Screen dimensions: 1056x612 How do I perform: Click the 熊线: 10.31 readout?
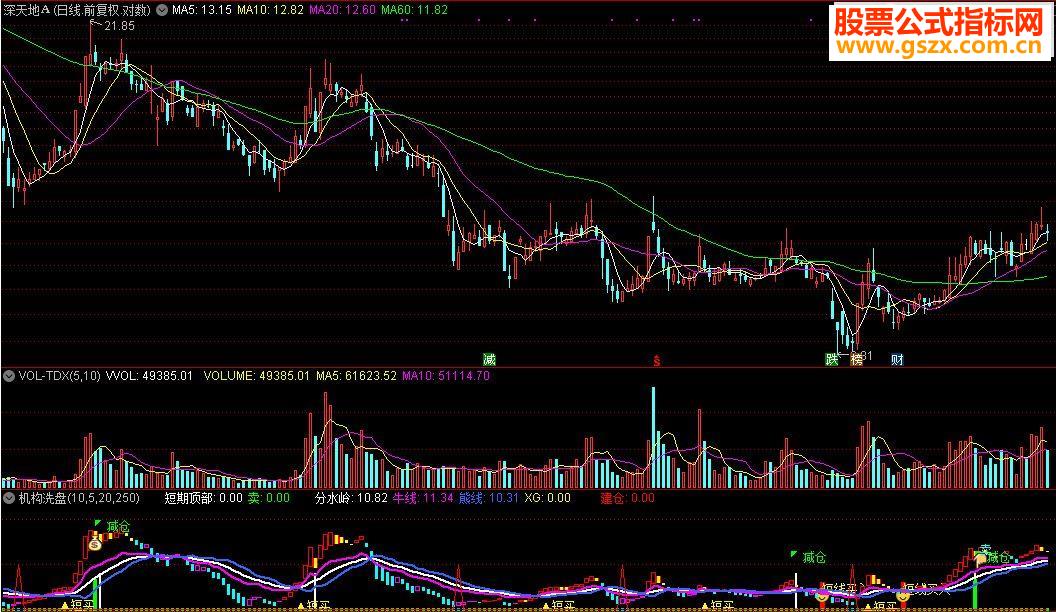point(489,498)
